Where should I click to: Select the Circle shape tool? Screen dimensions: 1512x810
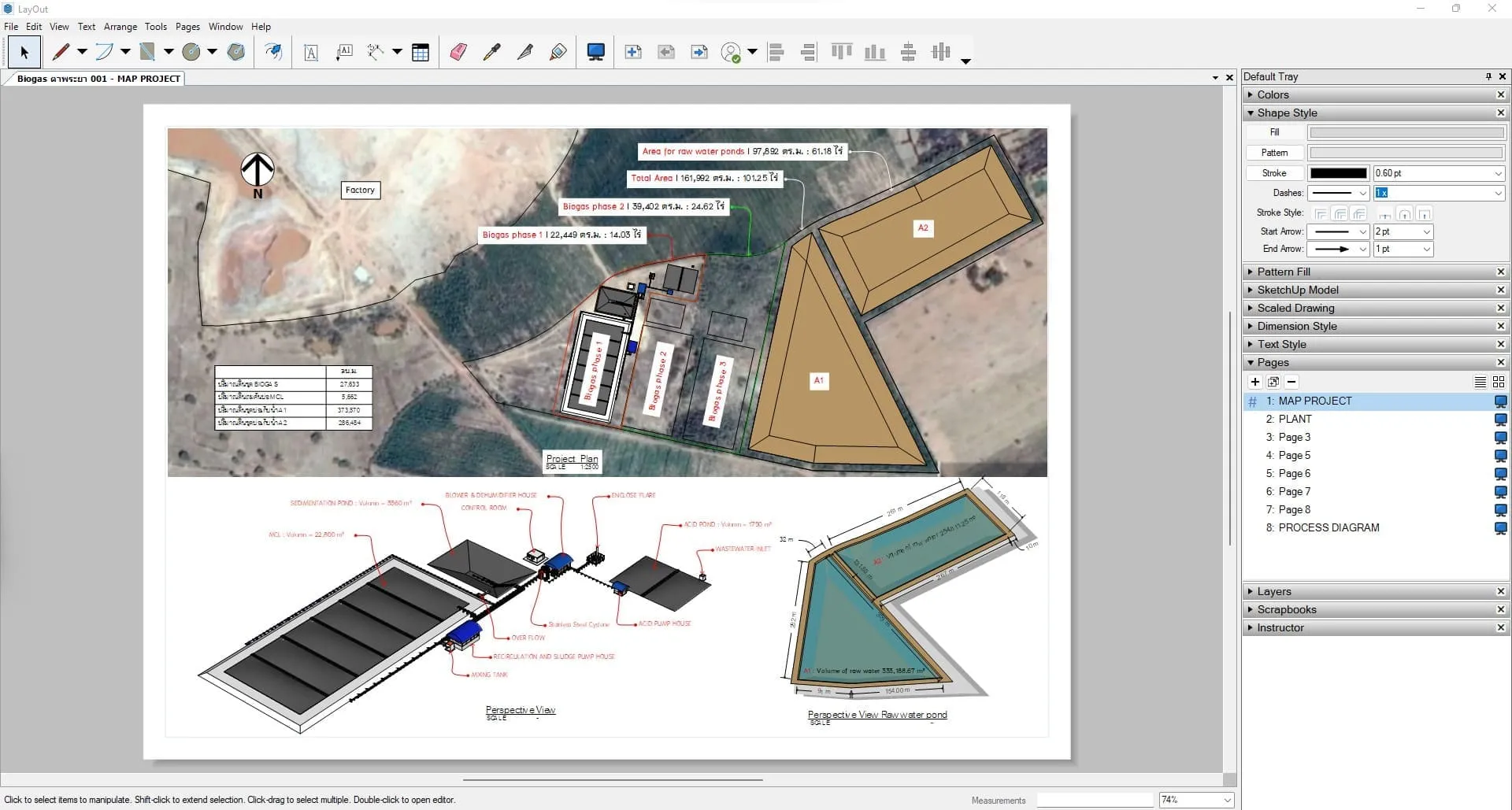(191, 52)
